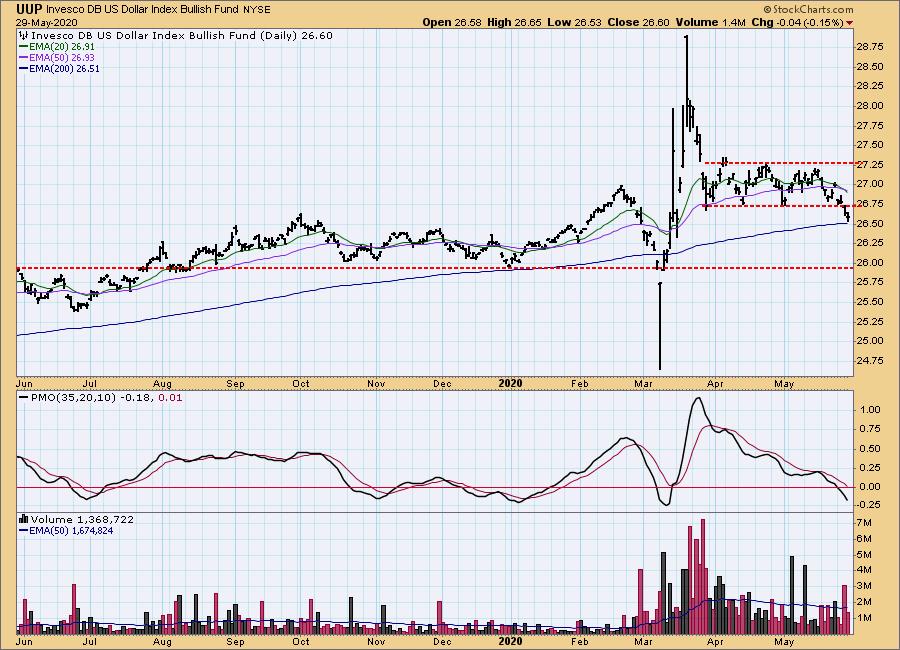Viewport: 900px width, 650px height.
Task: Click the 28.00 price axis label
Action: (x=870, y=106)
